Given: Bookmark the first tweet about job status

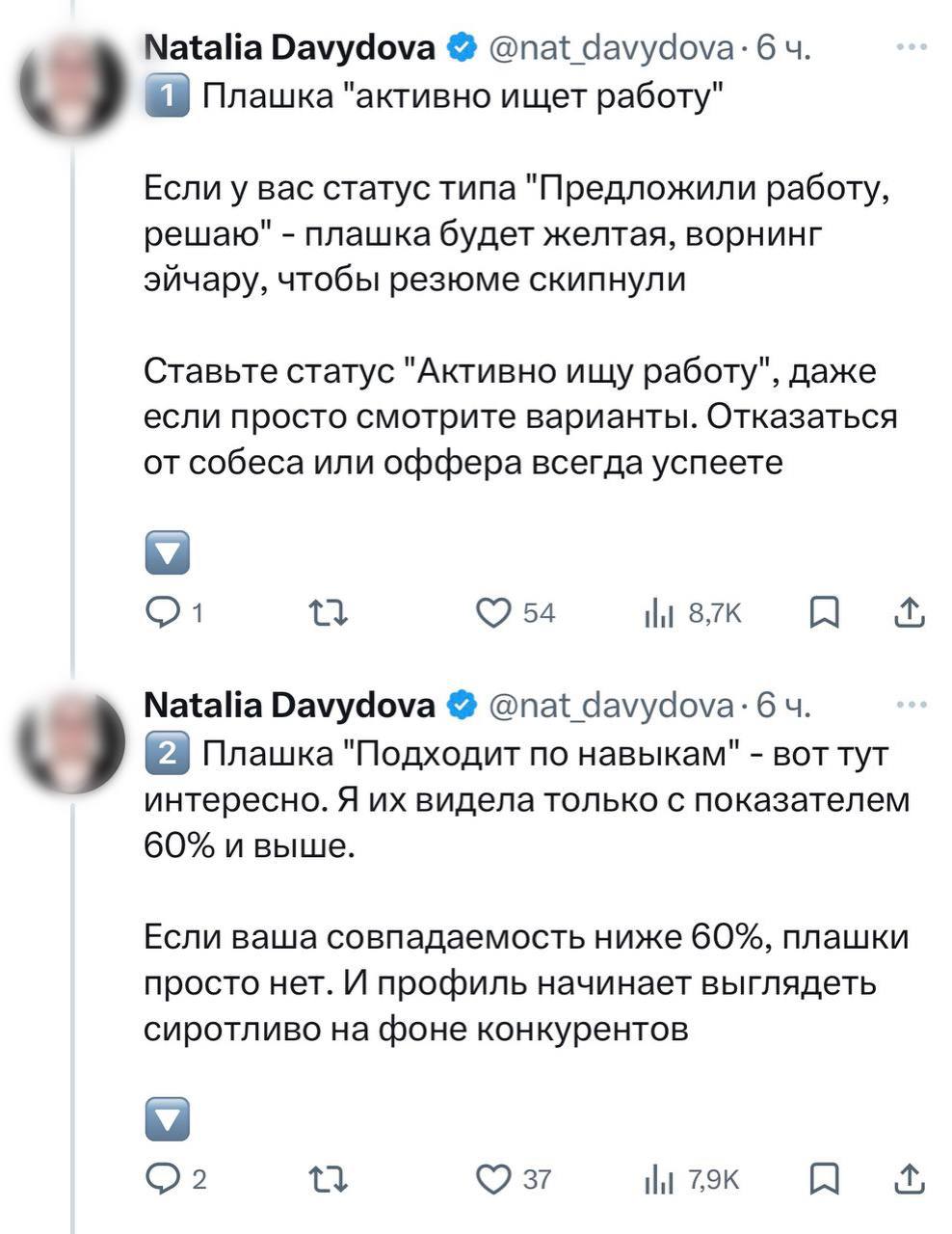Looking at the screenshot, I should pos(824,611).
